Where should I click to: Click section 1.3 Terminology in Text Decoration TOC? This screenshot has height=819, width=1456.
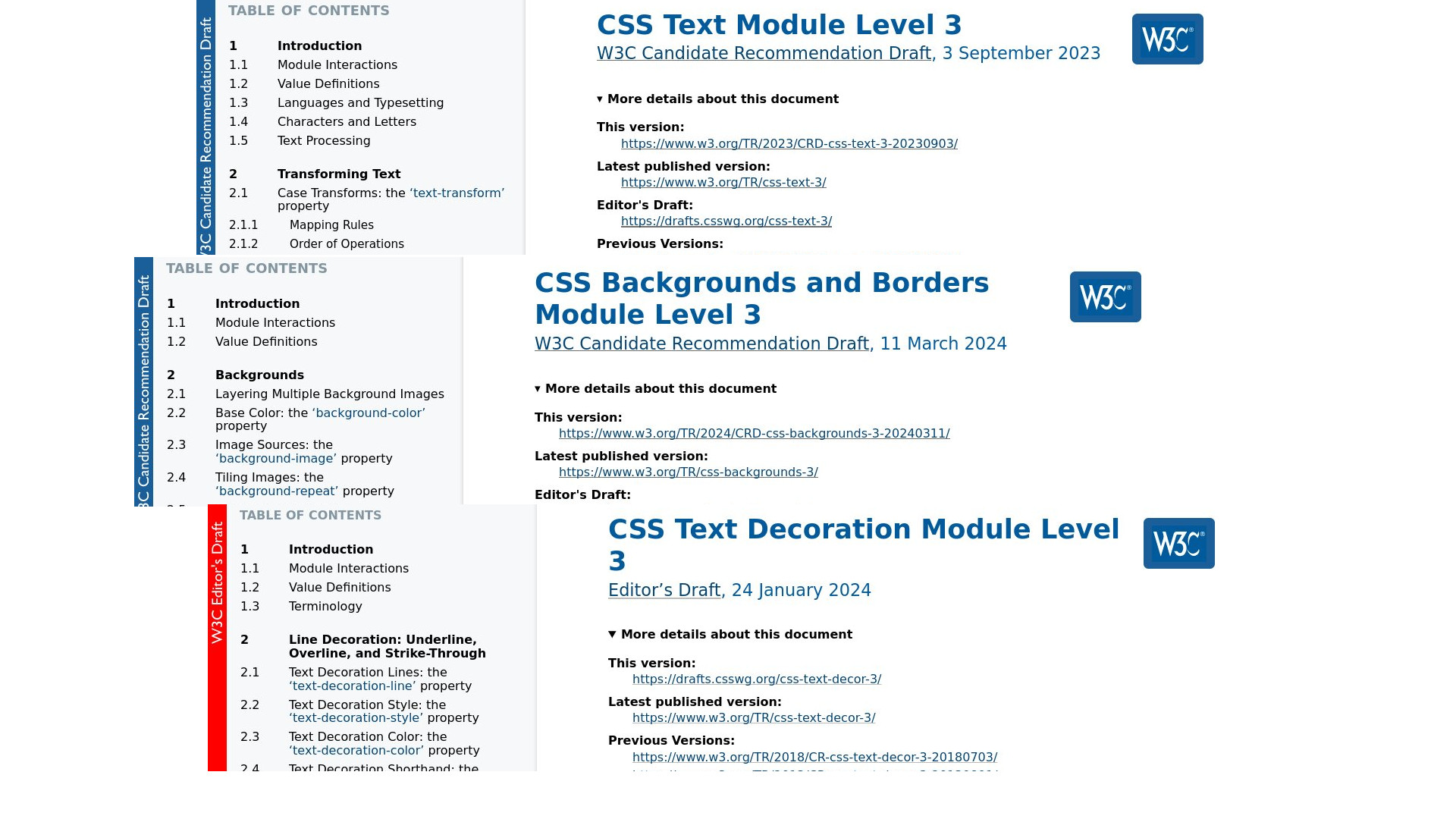(324, 606)
